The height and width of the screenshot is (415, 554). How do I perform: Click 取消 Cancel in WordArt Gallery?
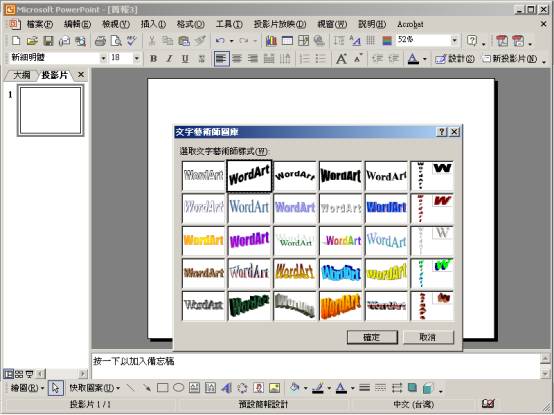coord(428,337)
